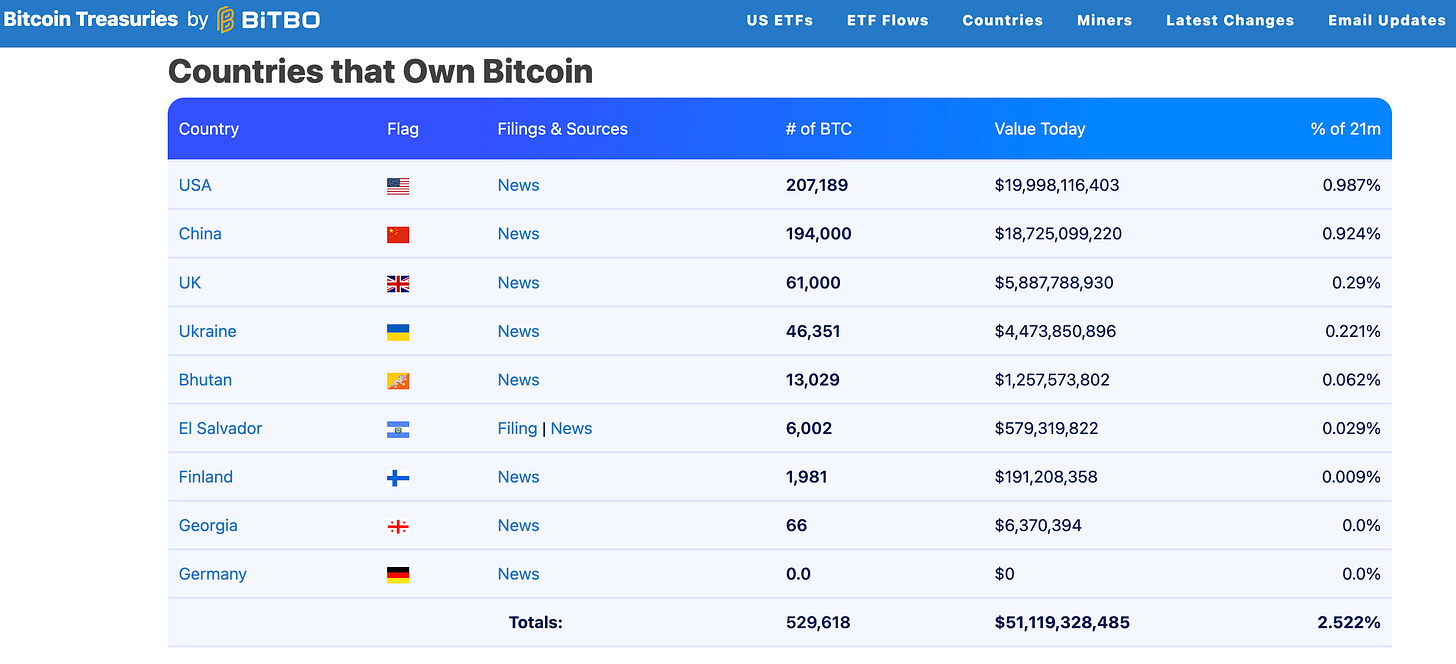Open the Finland country link
The image size is (1456, 664).
click(x=206, y=476)
